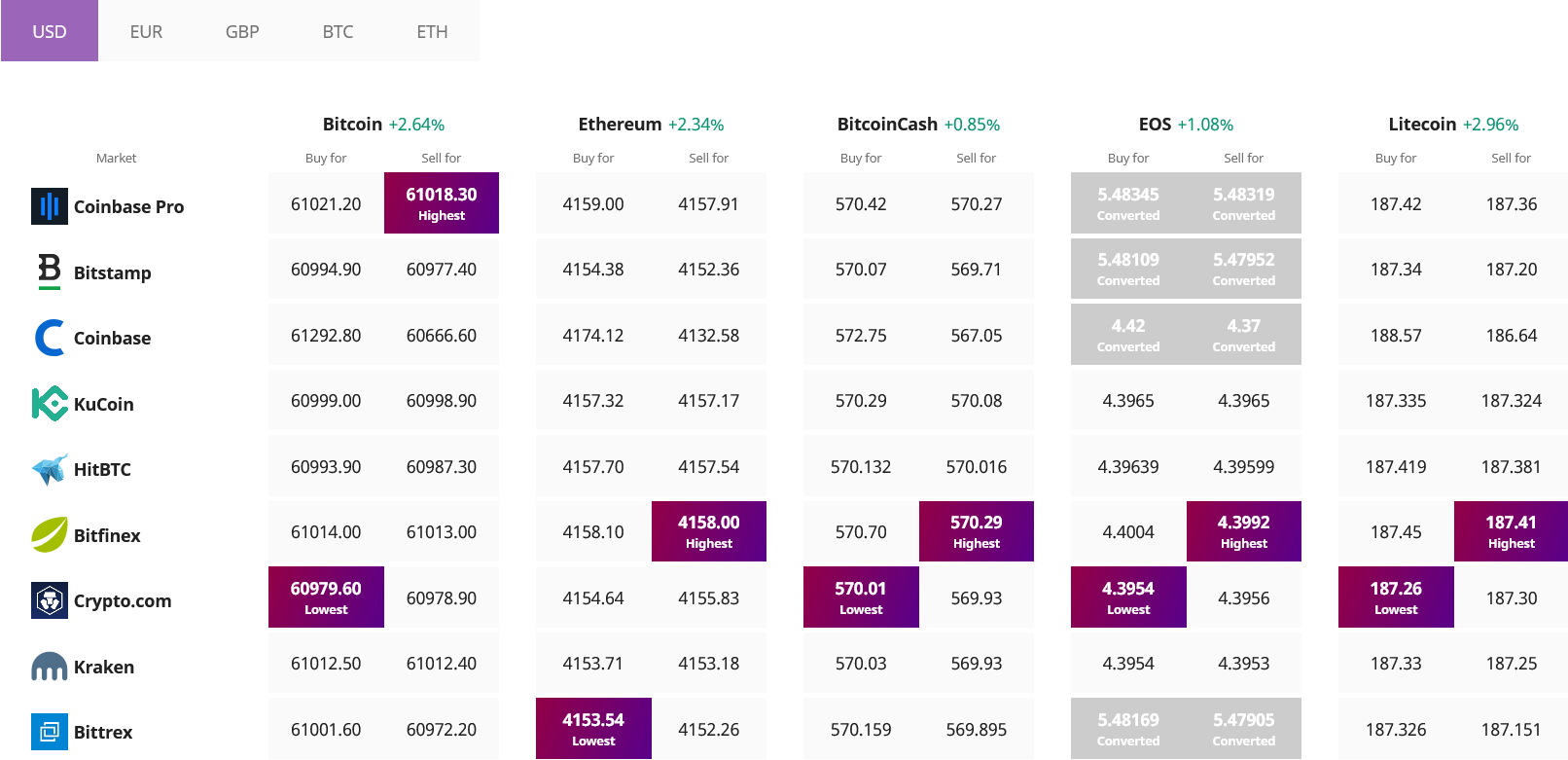
Task: Click HitBTC EOS buy price 4.39639
Action: [1128, 466]
